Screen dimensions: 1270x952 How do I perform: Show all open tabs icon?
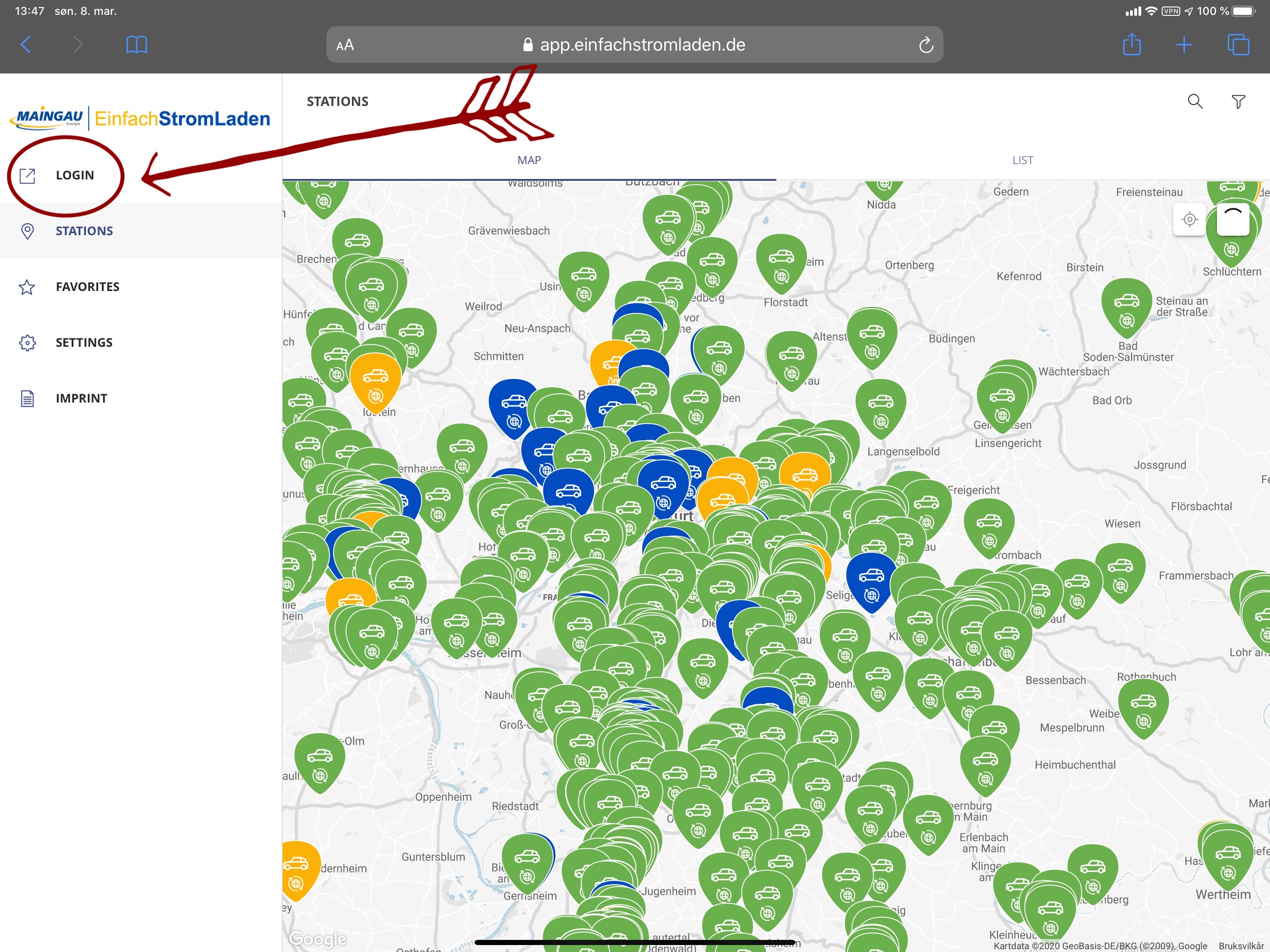pos(1238,45)
